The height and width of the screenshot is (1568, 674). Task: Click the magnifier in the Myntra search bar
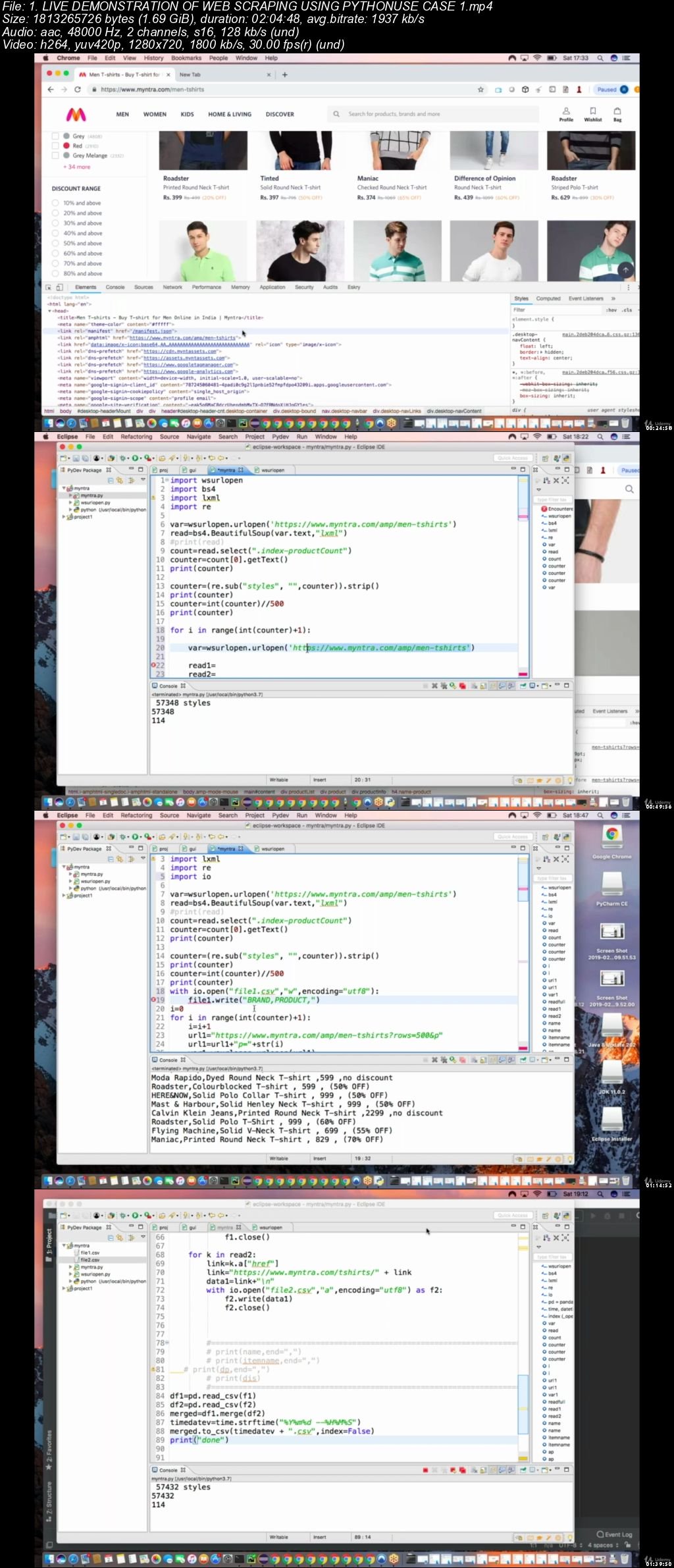pos(336,114)
